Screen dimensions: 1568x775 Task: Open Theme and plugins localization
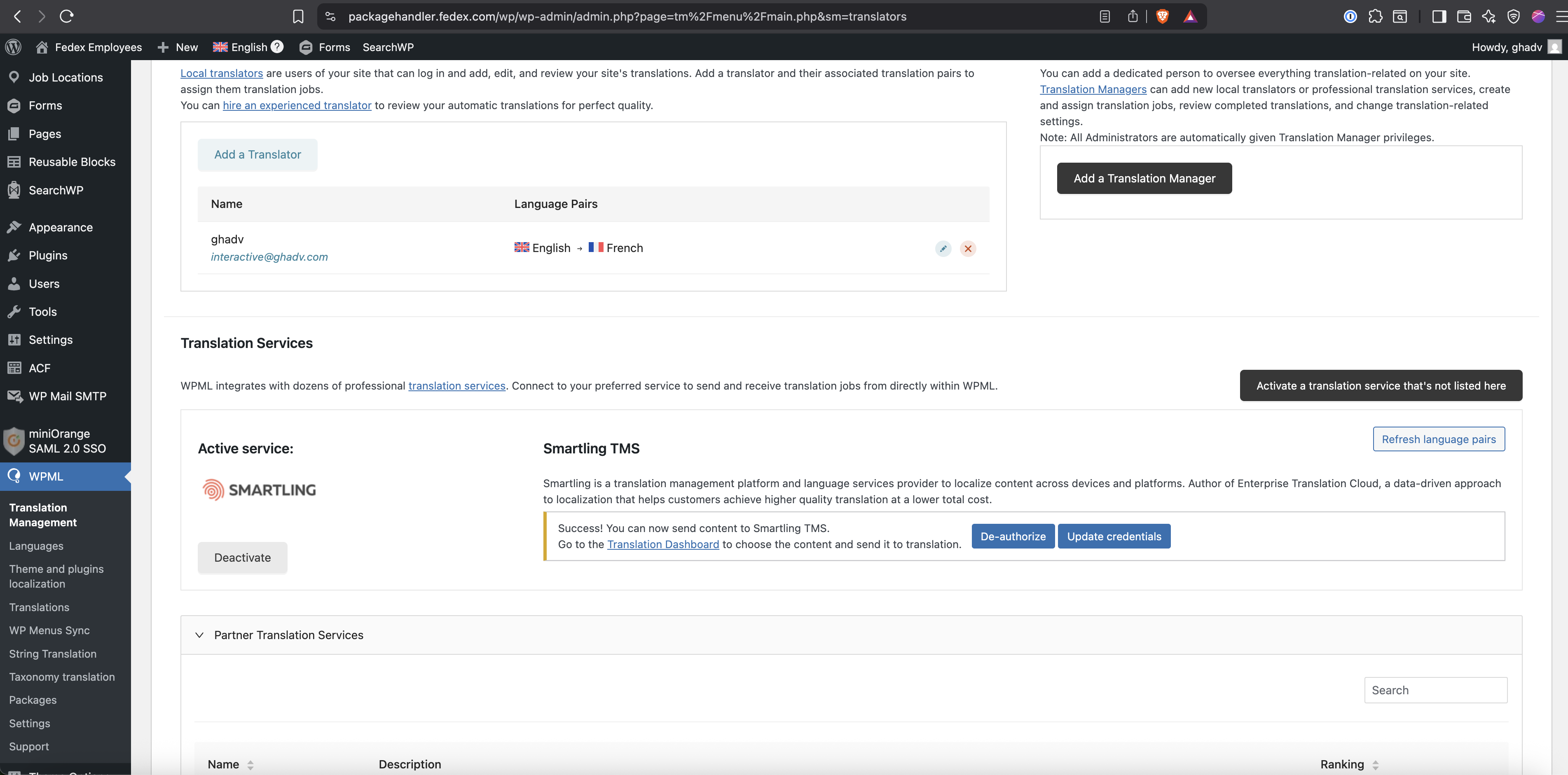(x=56, y=576)
